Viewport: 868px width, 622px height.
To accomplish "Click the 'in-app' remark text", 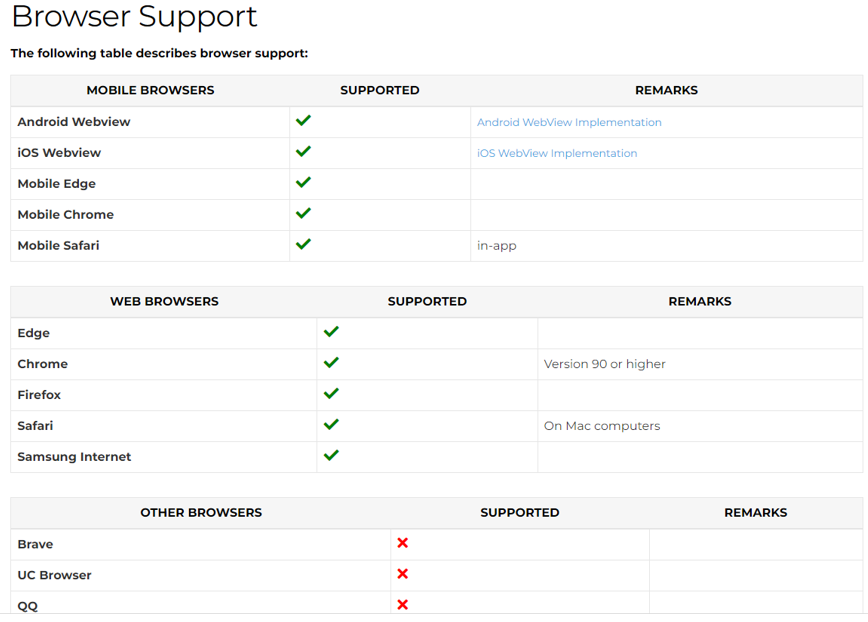I will 497,246.
